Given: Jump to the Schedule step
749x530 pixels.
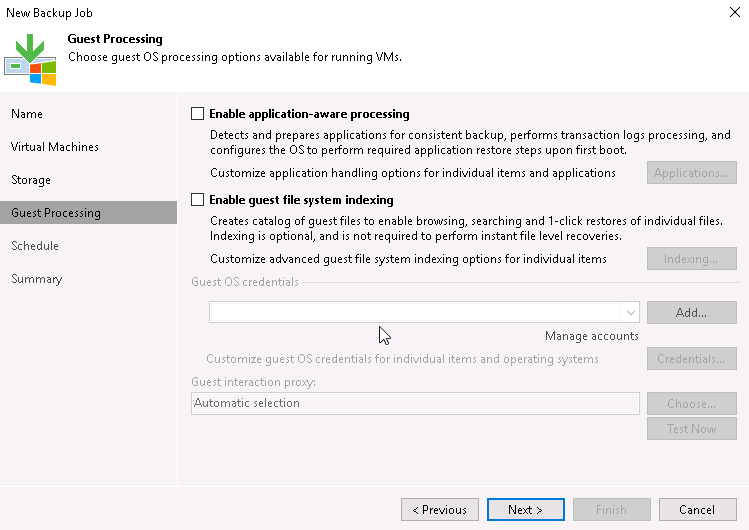Looking at the screenshot, I should coord(35,246).
